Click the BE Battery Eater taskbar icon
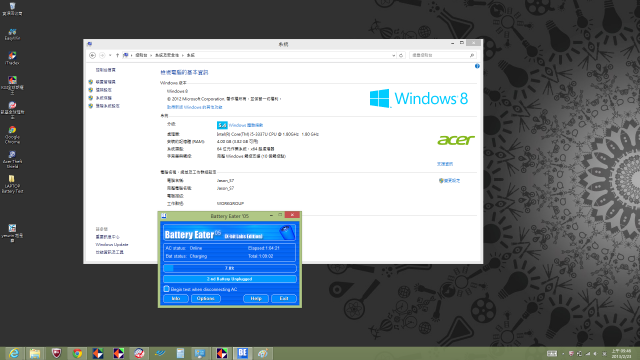This screenshot has height=360, width=640. pos(243,353)
